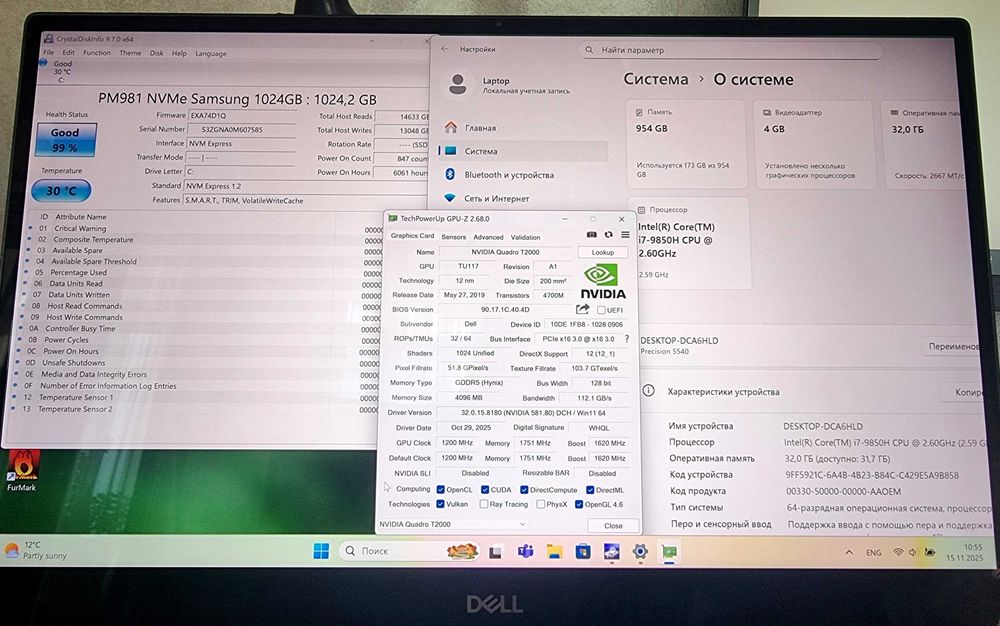
Task: Click the ENG language indicator
Action: [x=874, y=552]
